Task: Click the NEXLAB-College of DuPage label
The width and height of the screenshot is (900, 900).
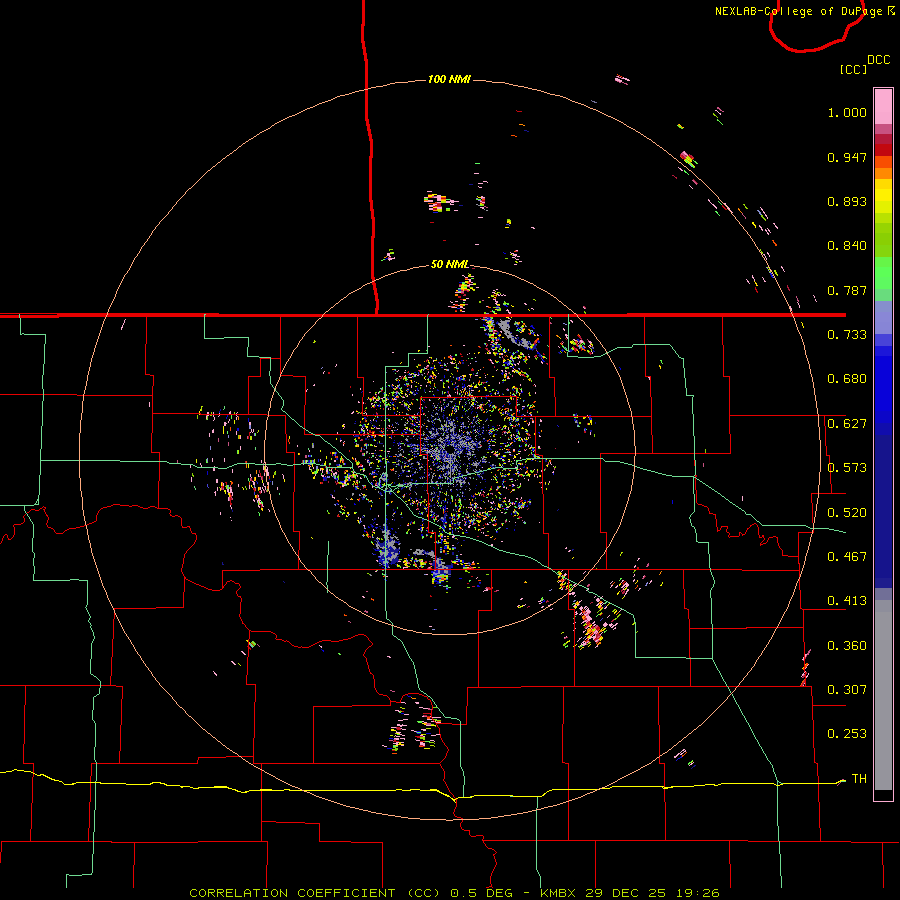Action: click(x=798, y=11)
